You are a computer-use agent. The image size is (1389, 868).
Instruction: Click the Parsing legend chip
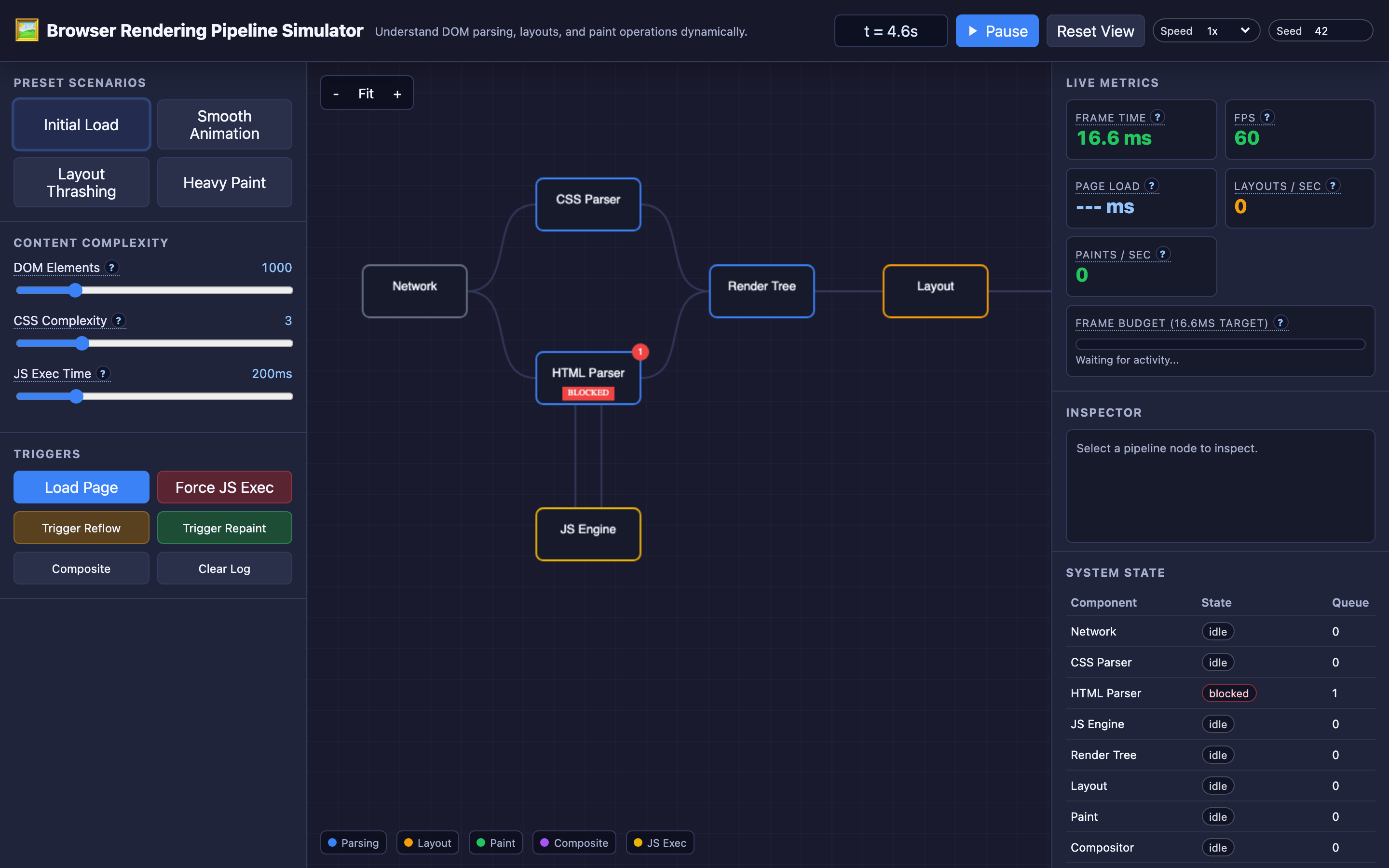[354, 843]
